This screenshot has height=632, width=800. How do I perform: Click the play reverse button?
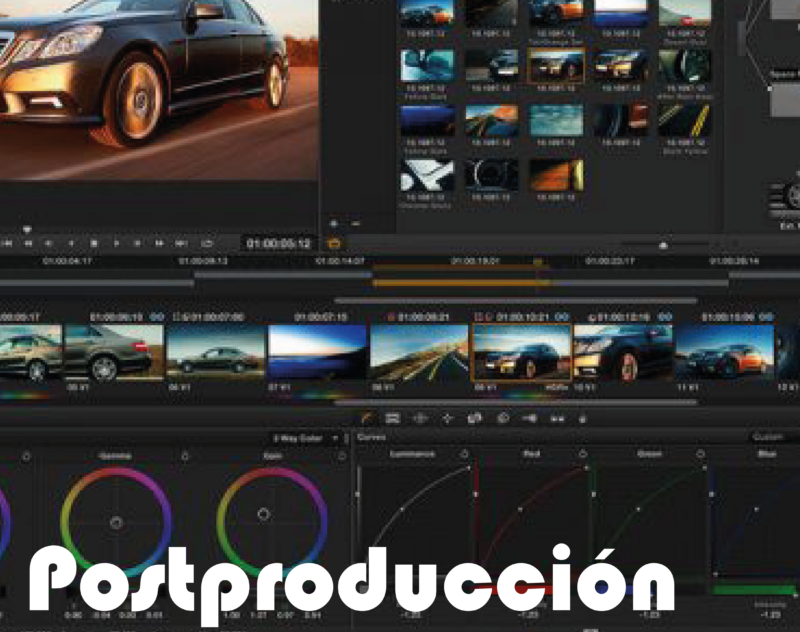click(x=71, y=244)
